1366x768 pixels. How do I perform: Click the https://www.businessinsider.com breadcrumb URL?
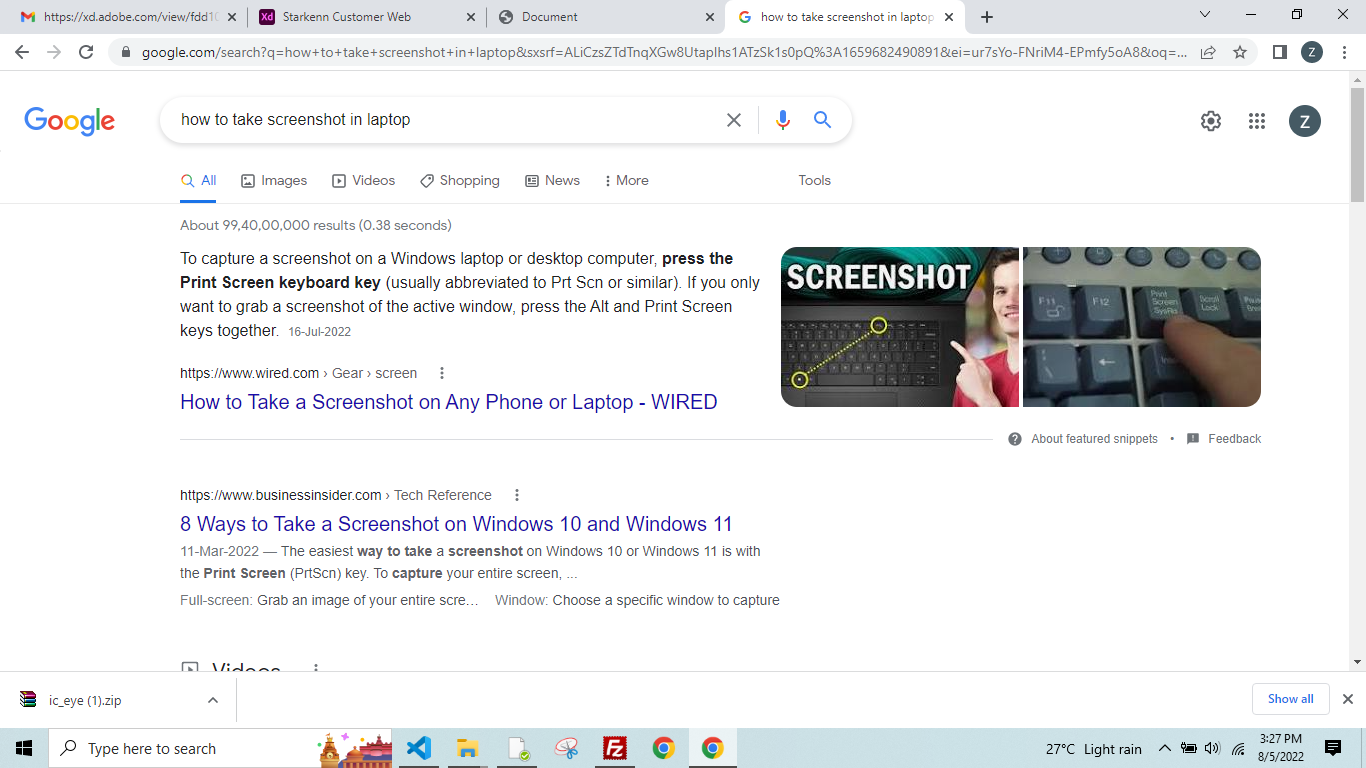[x=281, y=495]
